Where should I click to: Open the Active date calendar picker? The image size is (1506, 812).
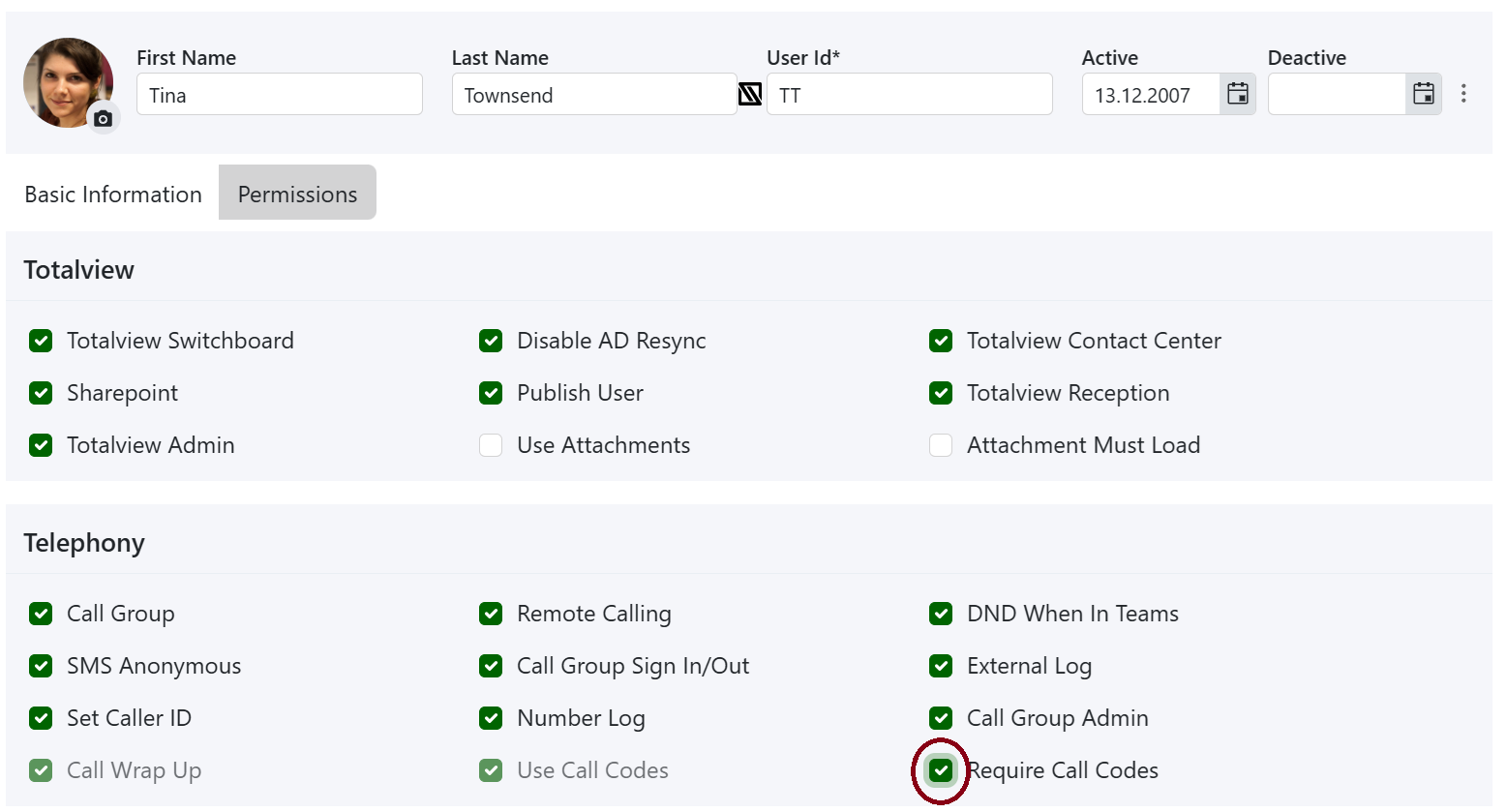point(1238,94)
